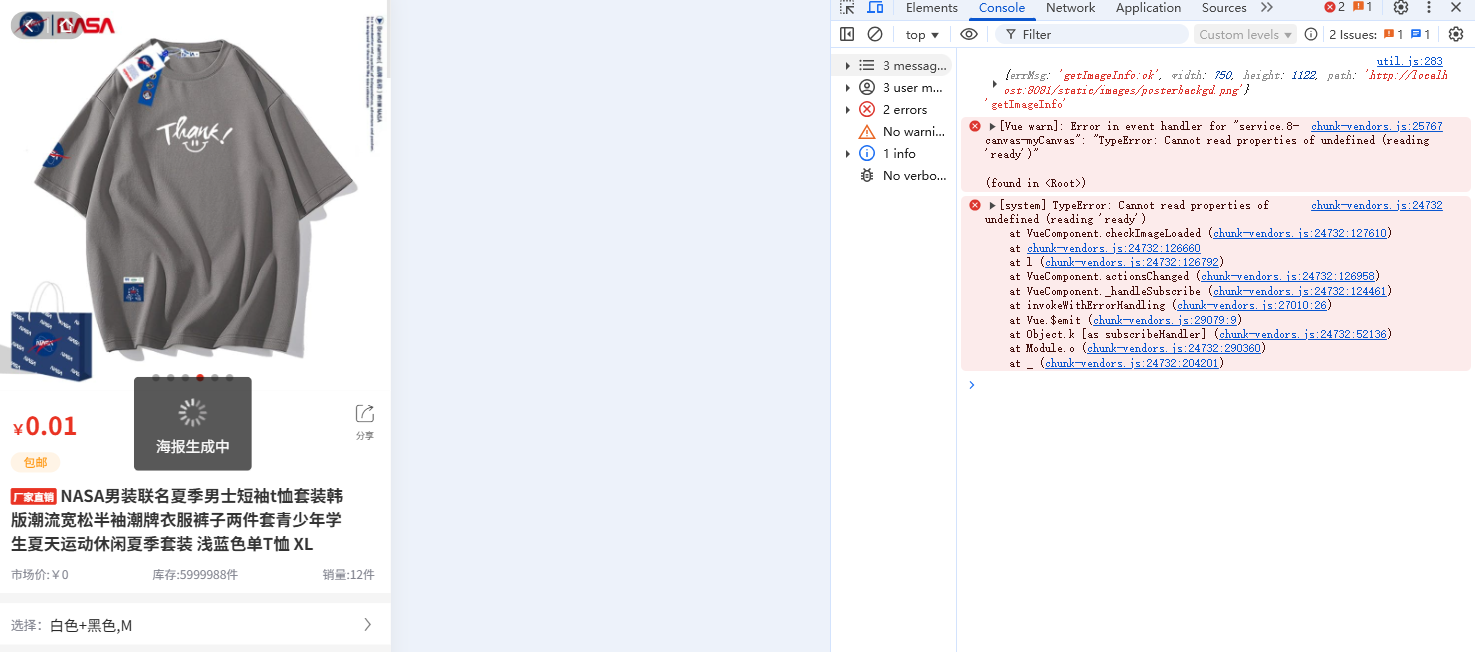Screen dimensions: 1475x652
Task: Expand the system TypeError stack trace
Action: coord(993,205)
